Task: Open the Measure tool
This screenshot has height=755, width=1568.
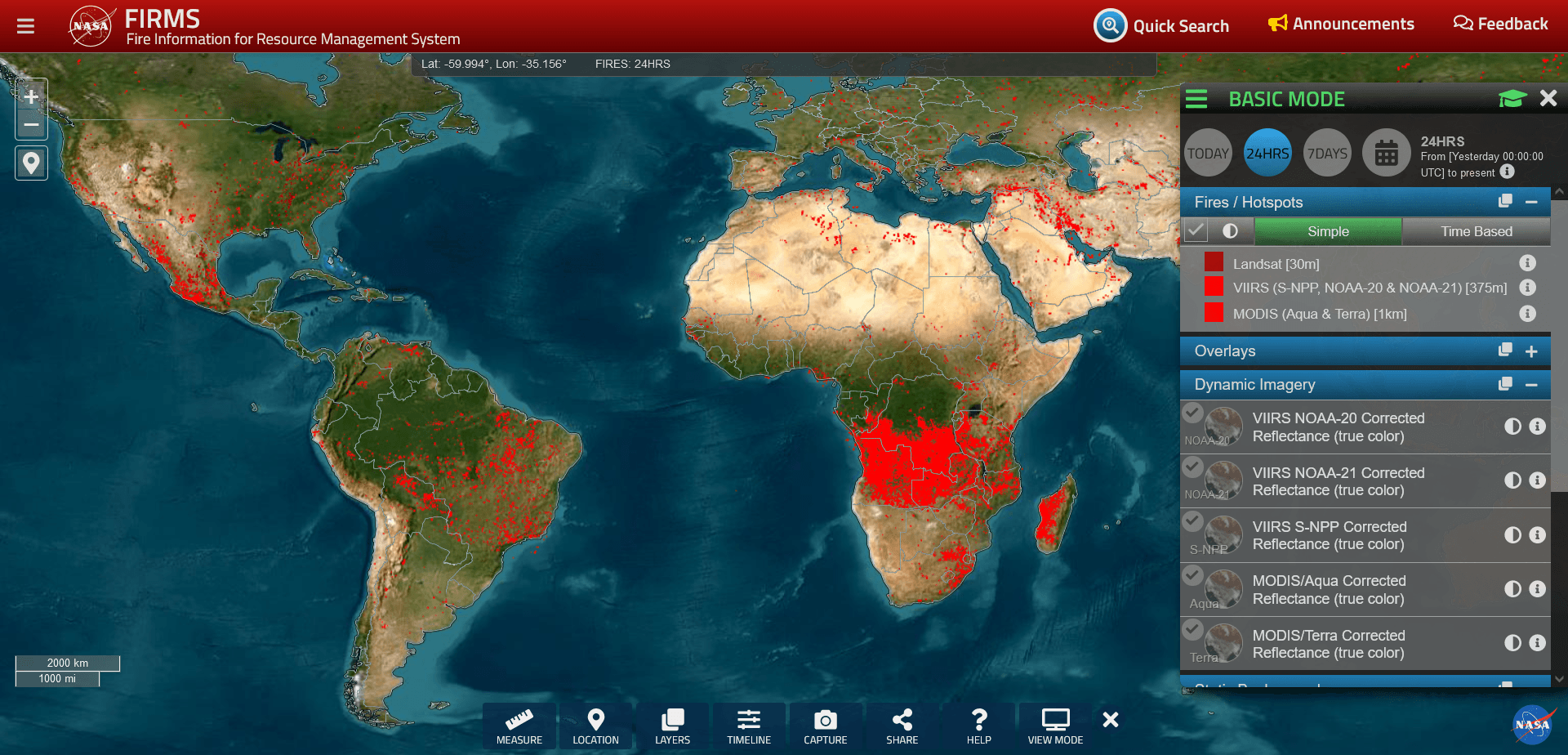Action: [x=519, y=726]
